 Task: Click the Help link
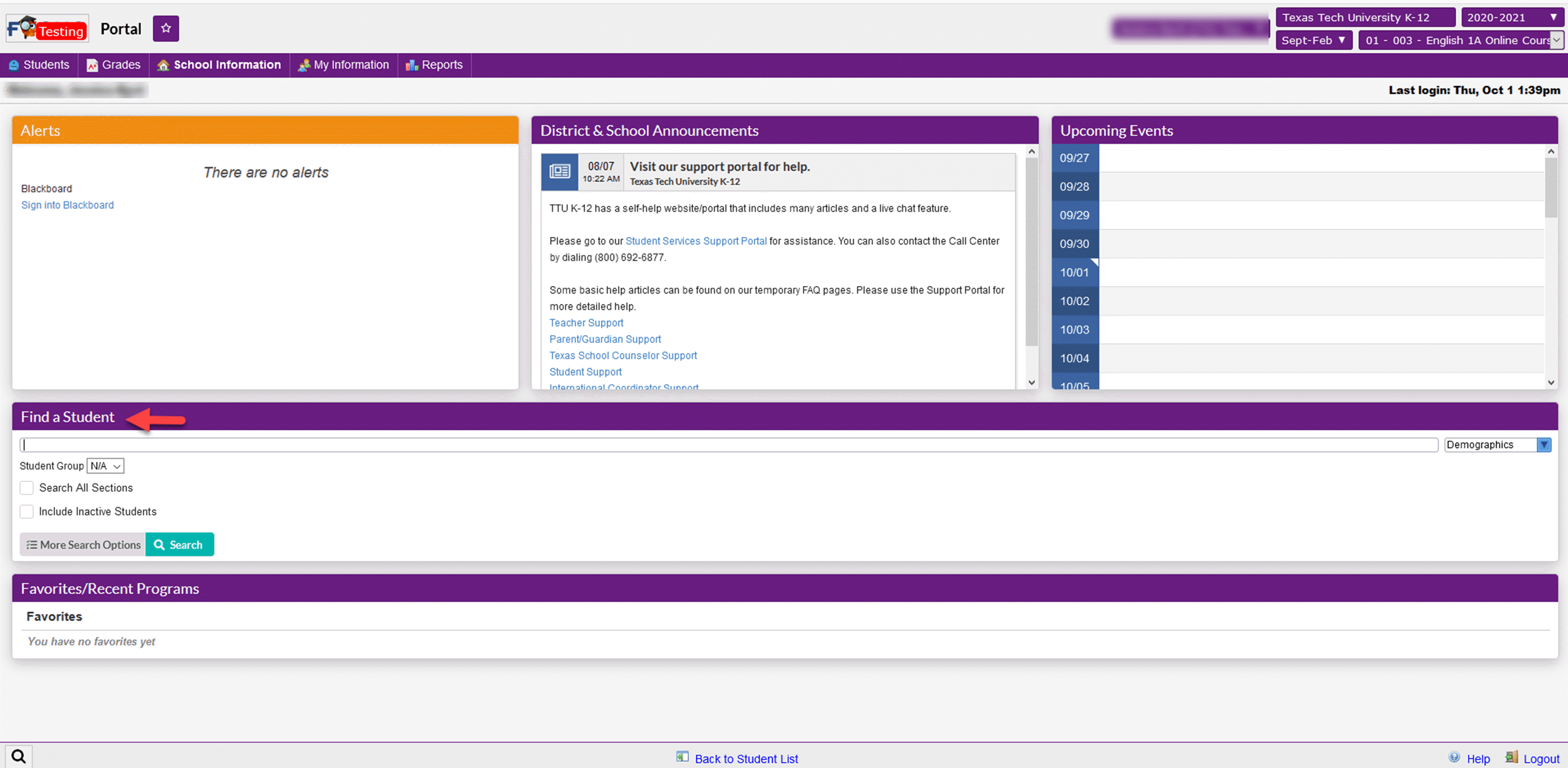click(x=1478, y=759)
